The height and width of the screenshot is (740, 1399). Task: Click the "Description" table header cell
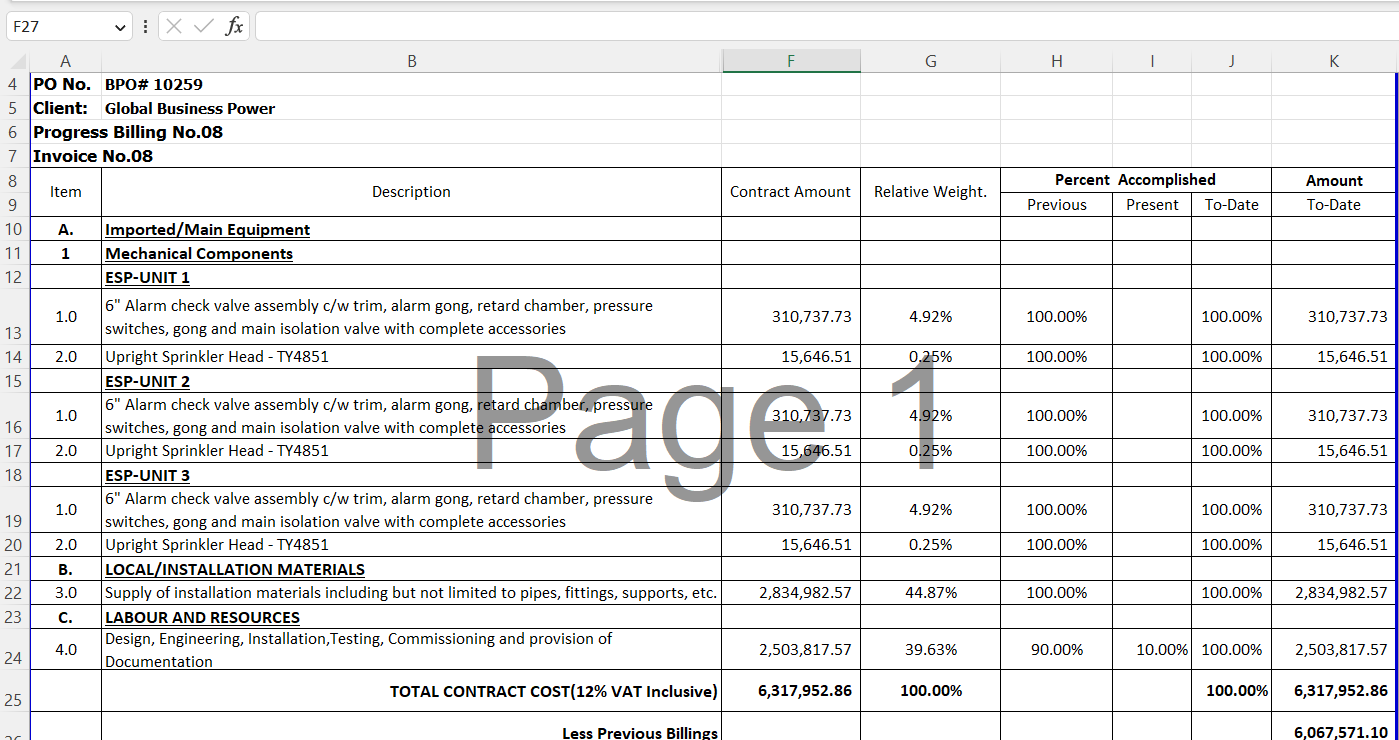pyautogui.click(x=411, y=192)
